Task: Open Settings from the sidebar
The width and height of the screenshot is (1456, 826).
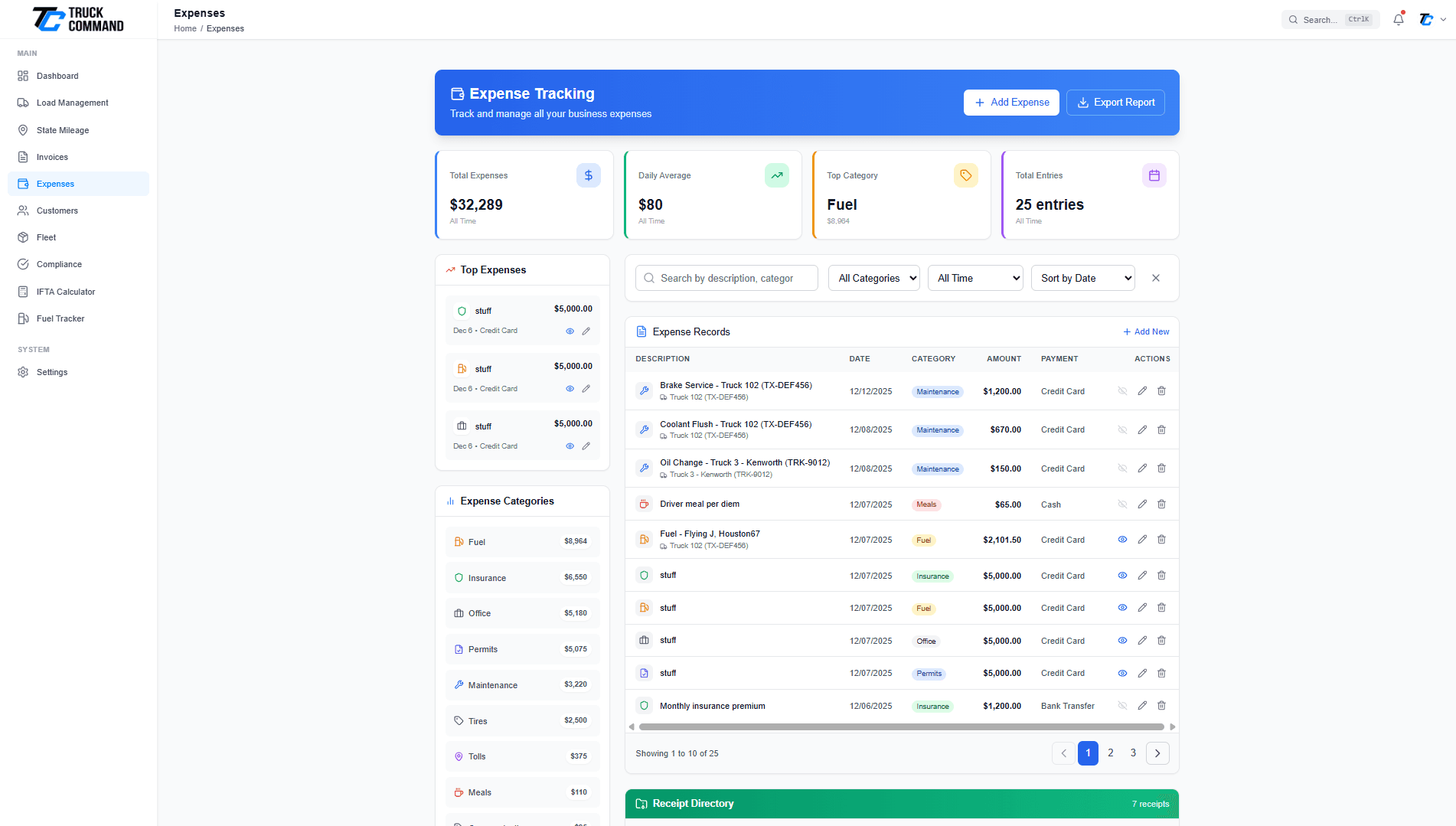Action: click(52, 372)
